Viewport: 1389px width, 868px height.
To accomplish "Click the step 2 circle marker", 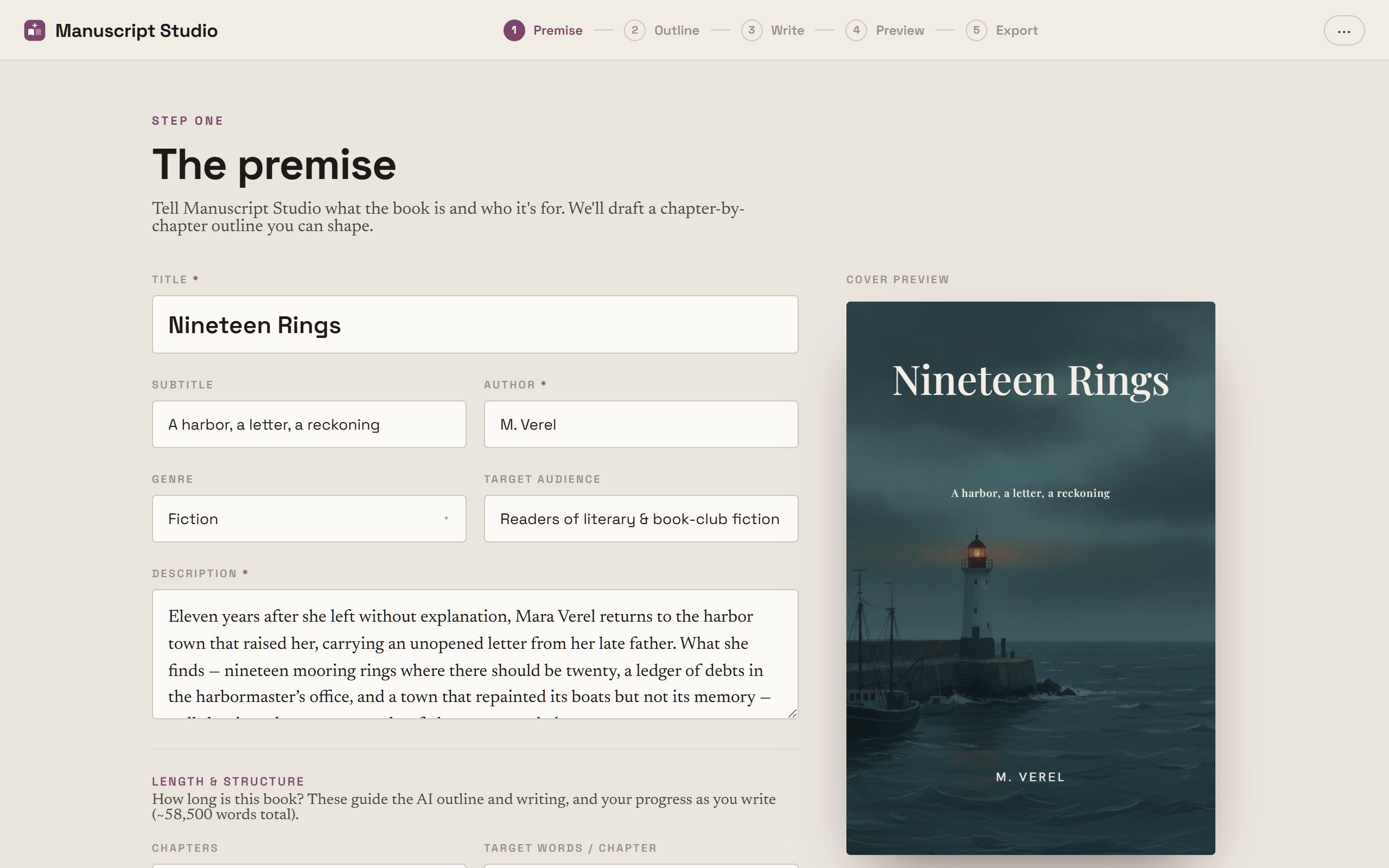I will 634,30.
